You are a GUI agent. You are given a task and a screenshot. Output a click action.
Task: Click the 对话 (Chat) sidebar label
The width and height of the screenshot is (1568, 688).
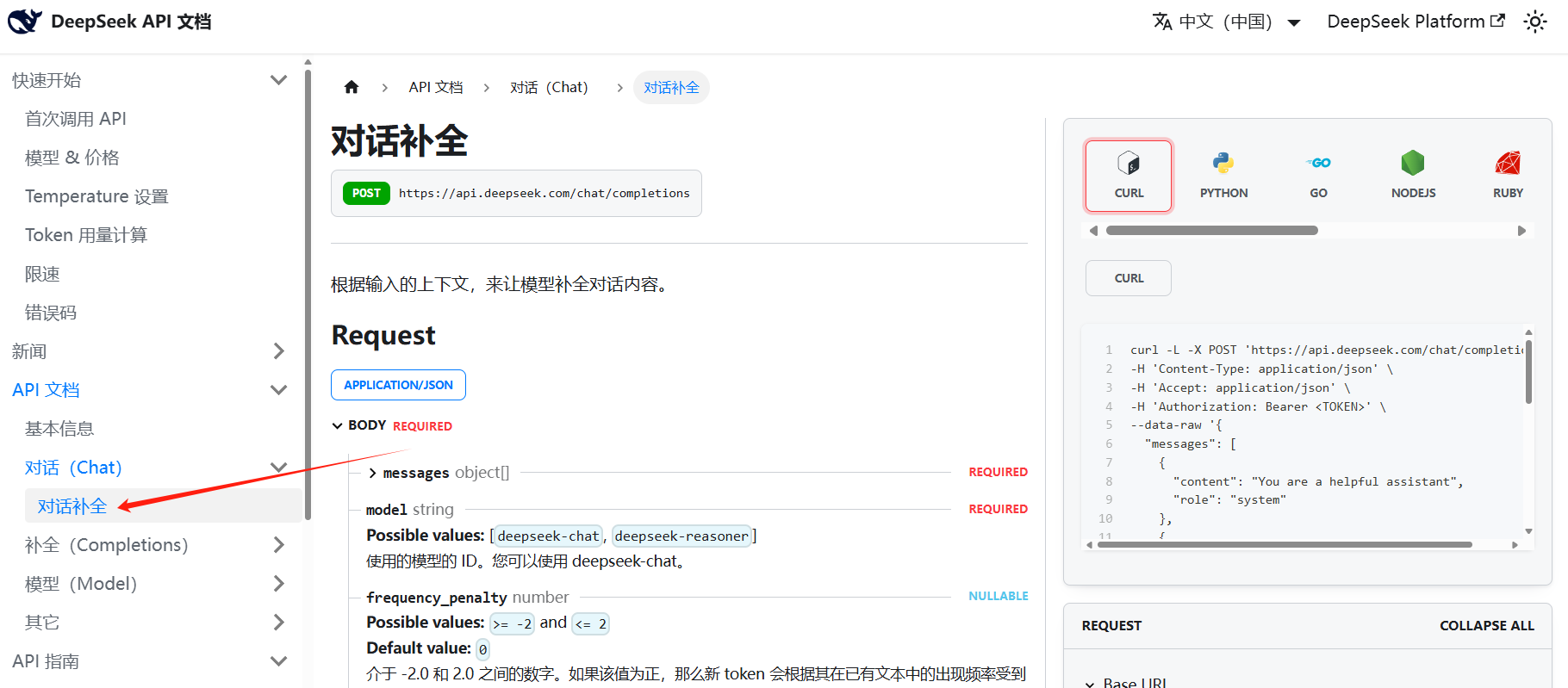[x=73, y=468]
